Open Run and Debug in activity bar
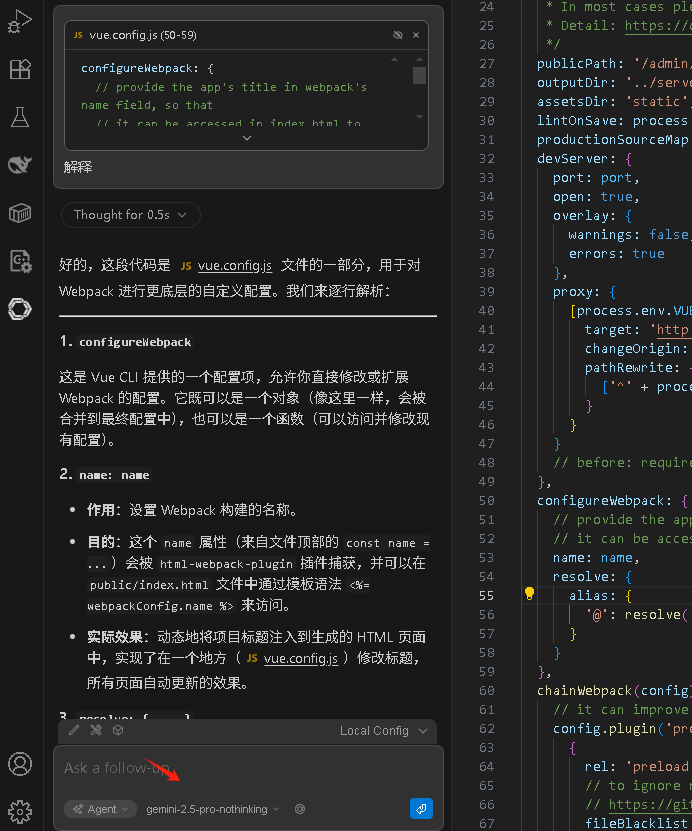The height and width of the screenshot is (831, 692). [20, 21]
